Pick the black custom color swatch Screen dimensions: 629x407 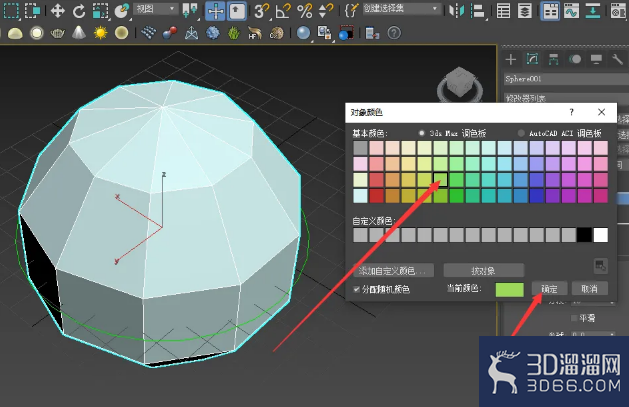tap(584, 235)
